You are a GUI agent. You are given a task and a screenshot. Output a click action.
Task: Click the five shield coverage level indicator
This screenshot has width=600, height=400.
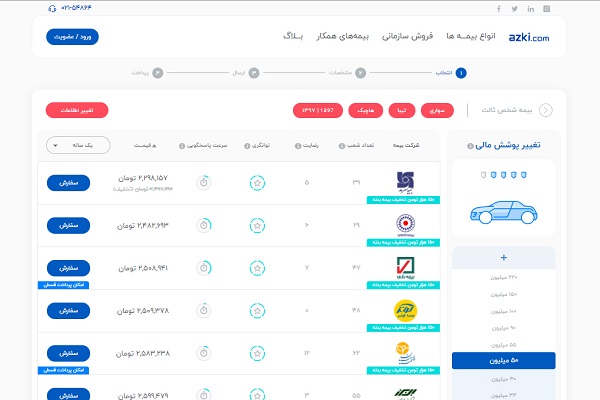pyautogui.click(x=504, y=175)
